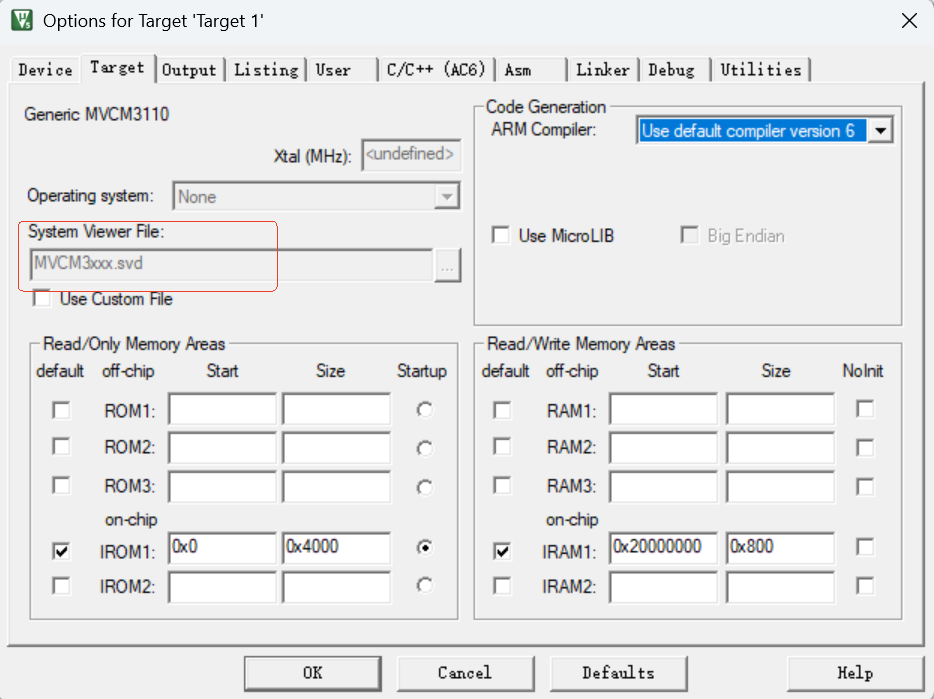Close the Options for Target dialog
The height and width of the screenshot is (699, 934).
[x=908, y=21]
